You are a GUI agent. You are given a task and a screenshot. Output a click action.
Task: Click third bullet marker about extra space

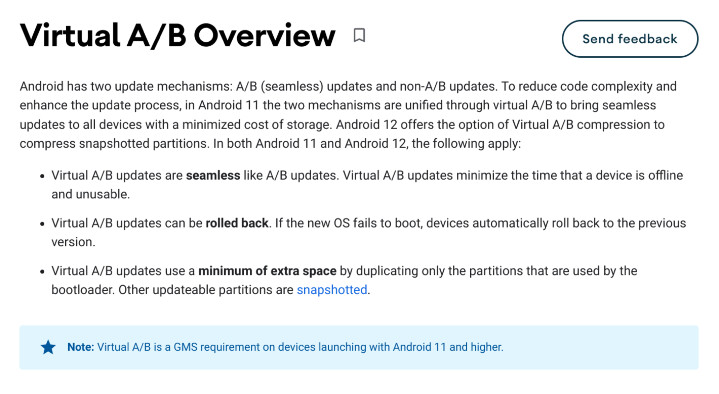coord(42,272)
